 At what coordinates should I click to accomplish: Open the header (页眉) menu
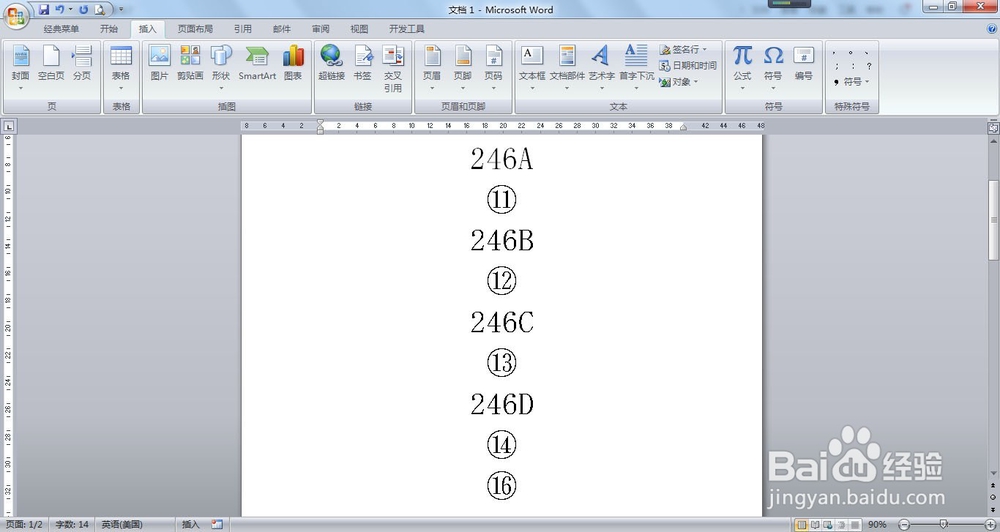[432, 67]
